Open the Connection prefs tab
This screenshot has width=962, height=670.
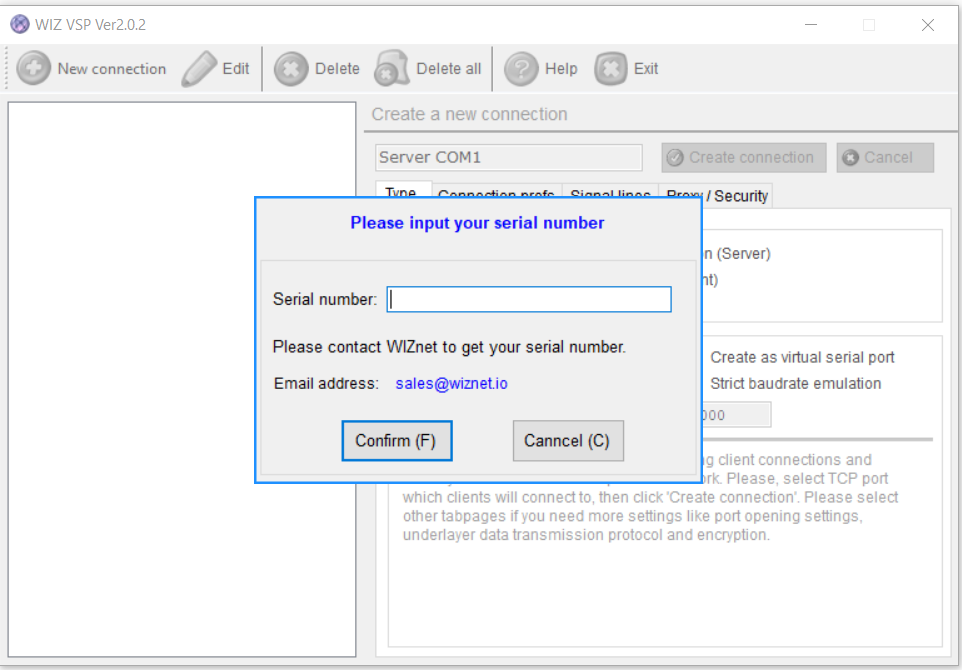pyautogui.click(x=496, y=191)
